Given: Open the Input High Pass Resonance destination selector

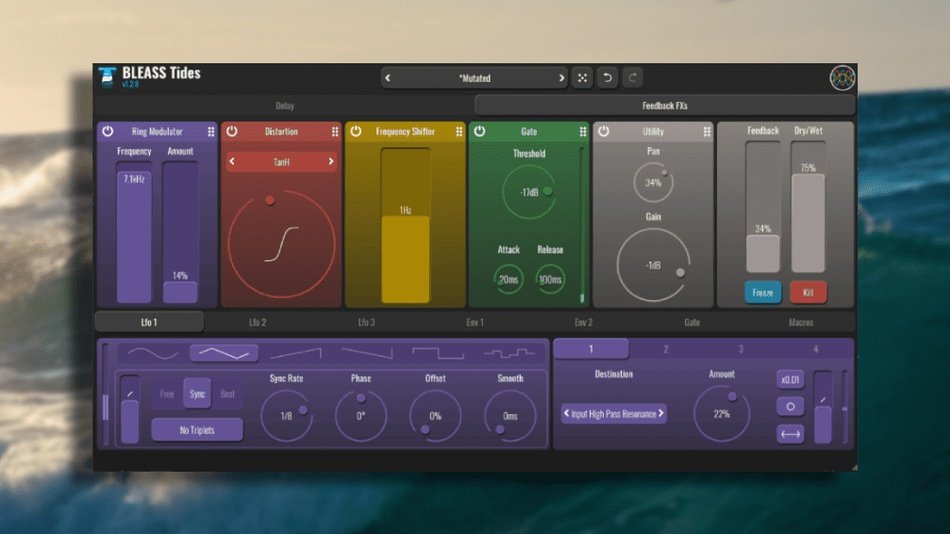Looking at the screenshot, I should 613,413.
